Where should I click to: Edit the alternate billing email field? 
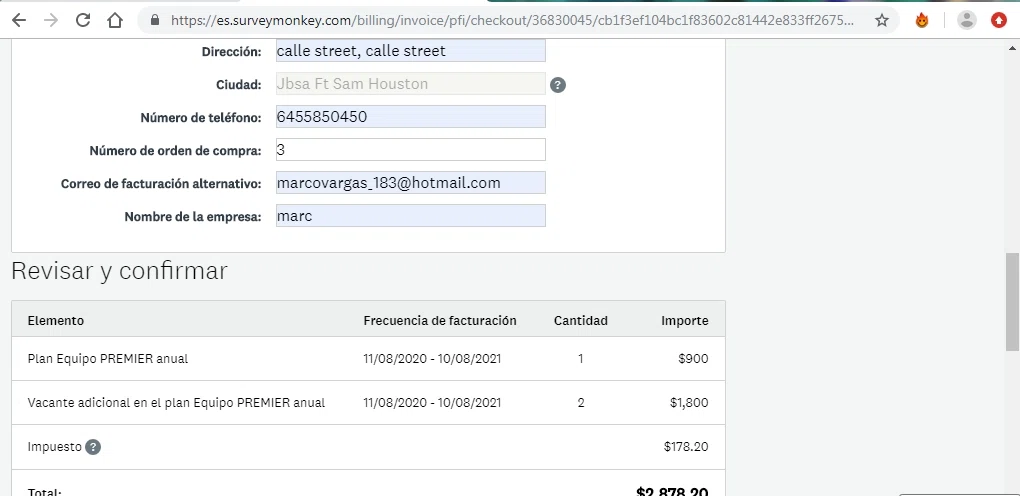410,183
